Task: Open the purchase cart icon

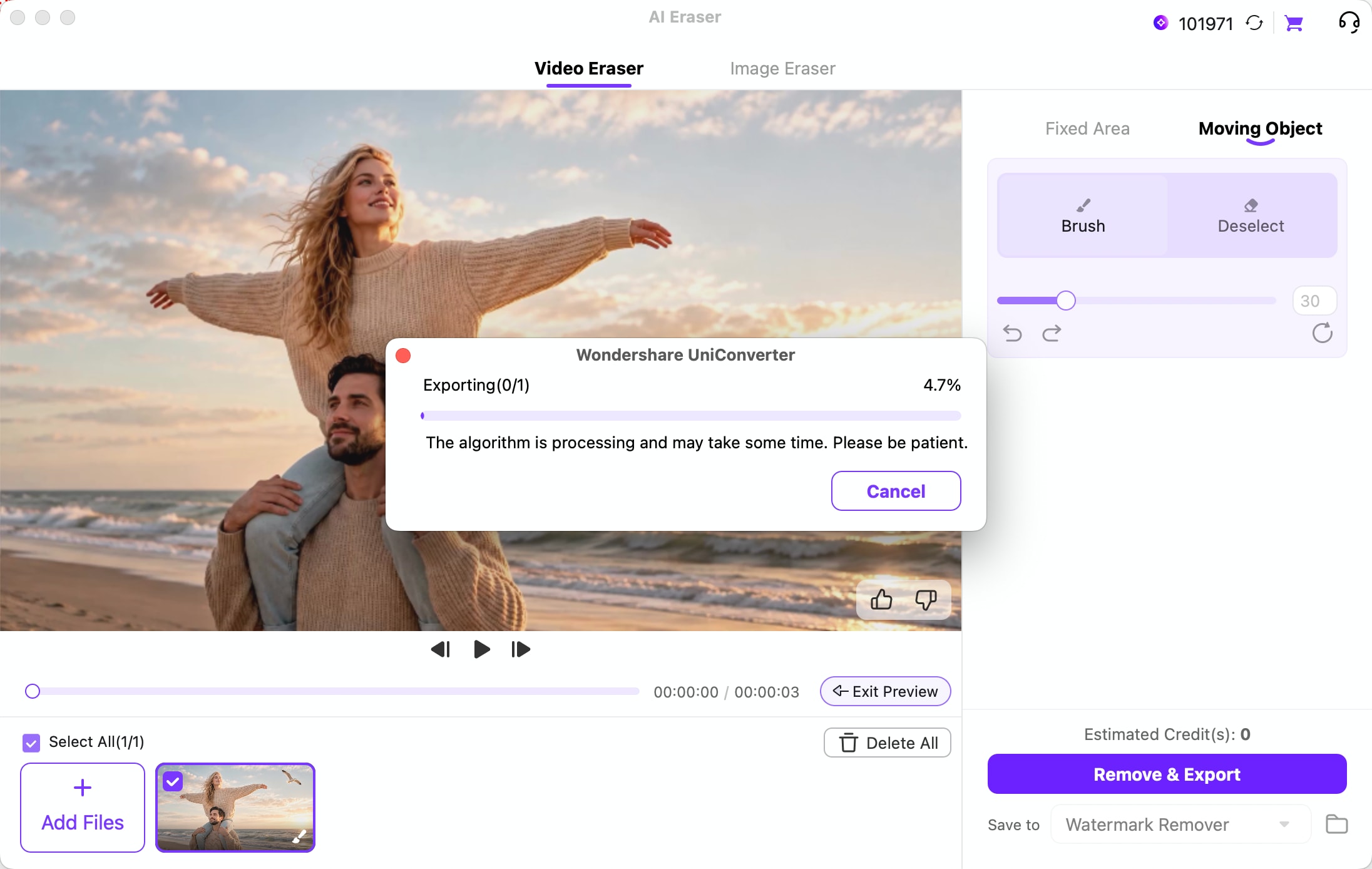Action: (x=1293, y=23)
